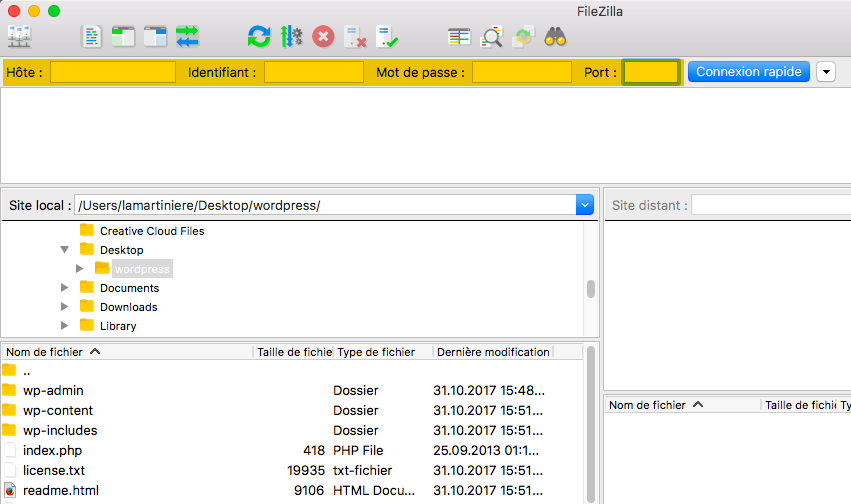Click the binoculars search files icon
The height and width of the screenshot is (504, 851).
(x=556, y=37)
